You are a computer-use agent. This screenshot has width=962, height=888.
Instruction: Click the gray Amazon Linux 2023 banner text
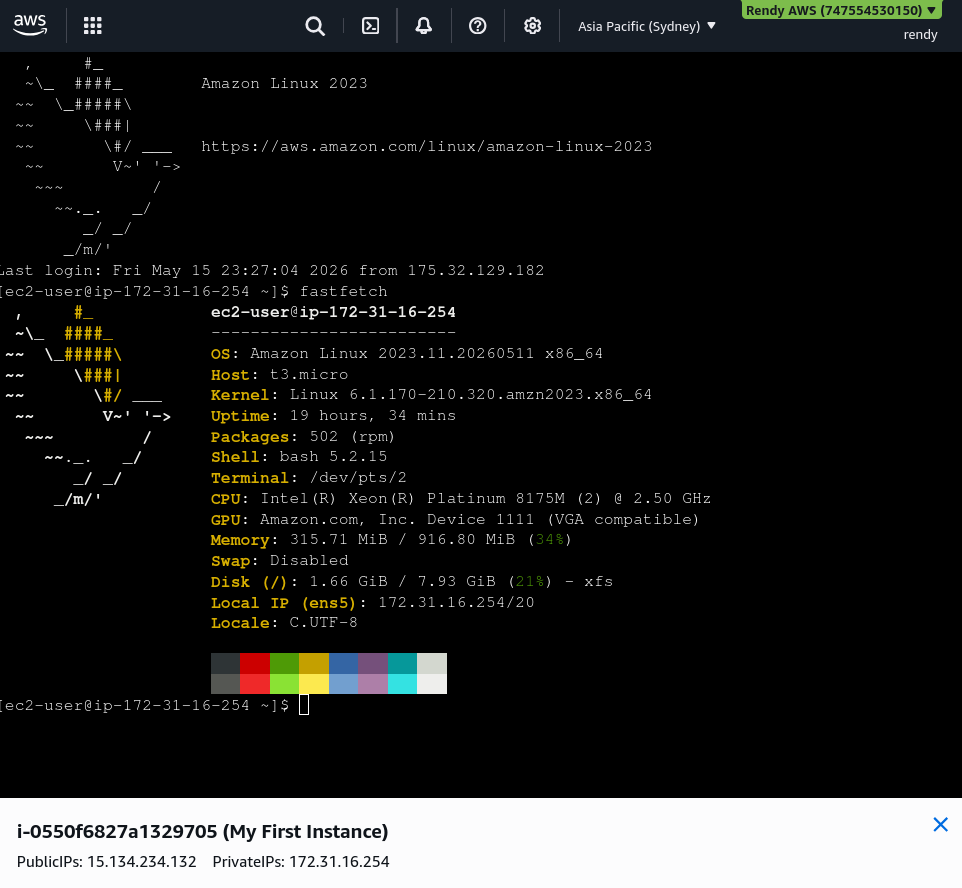(x=284, y=83)
